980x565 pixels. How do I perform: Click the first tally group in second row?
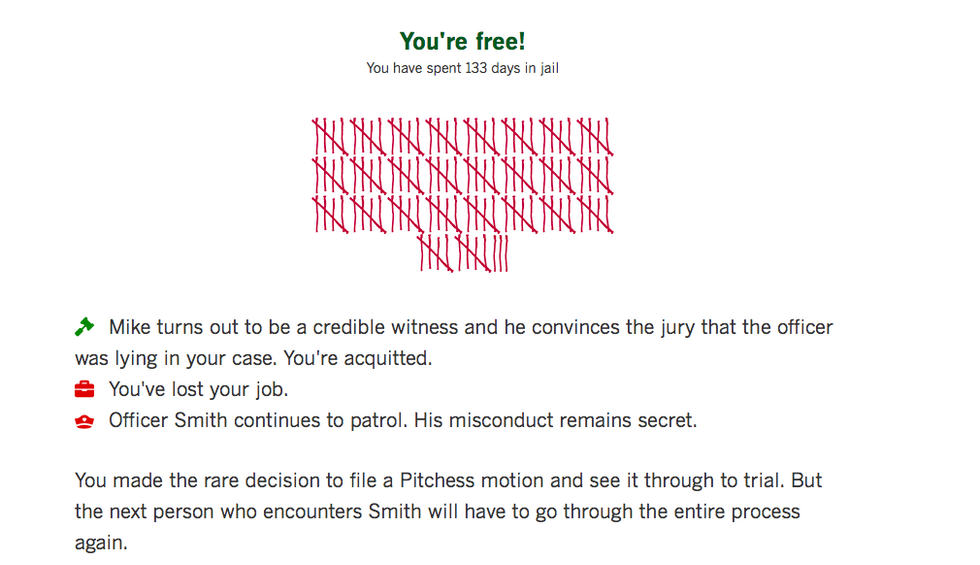(x=330, y=175)
